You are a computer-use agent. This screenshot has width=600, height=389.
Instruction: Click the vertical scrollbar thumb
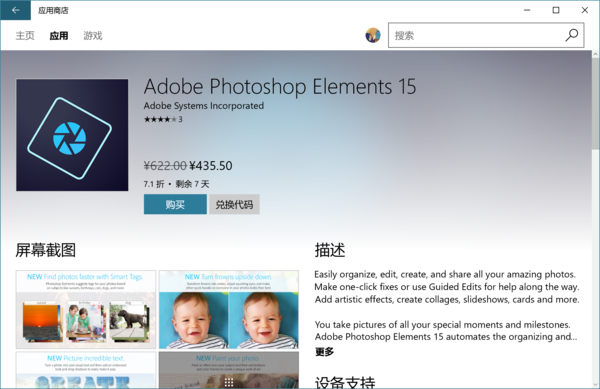[x=595, y=103]
